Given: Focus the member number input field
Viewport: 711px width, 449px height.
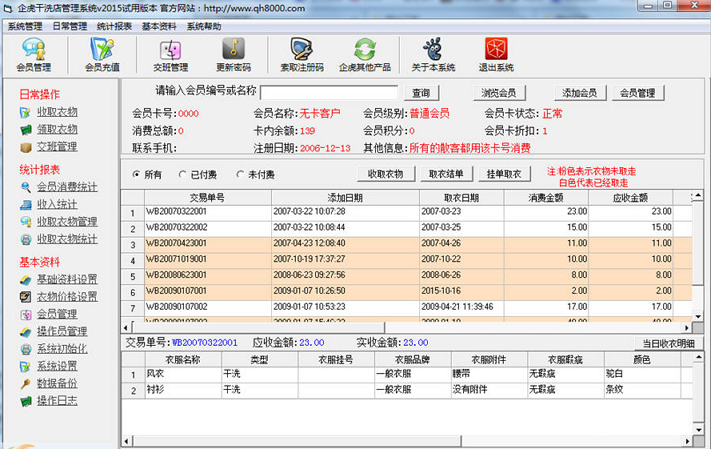Looking at the screenshot, I should click(329, 93).
